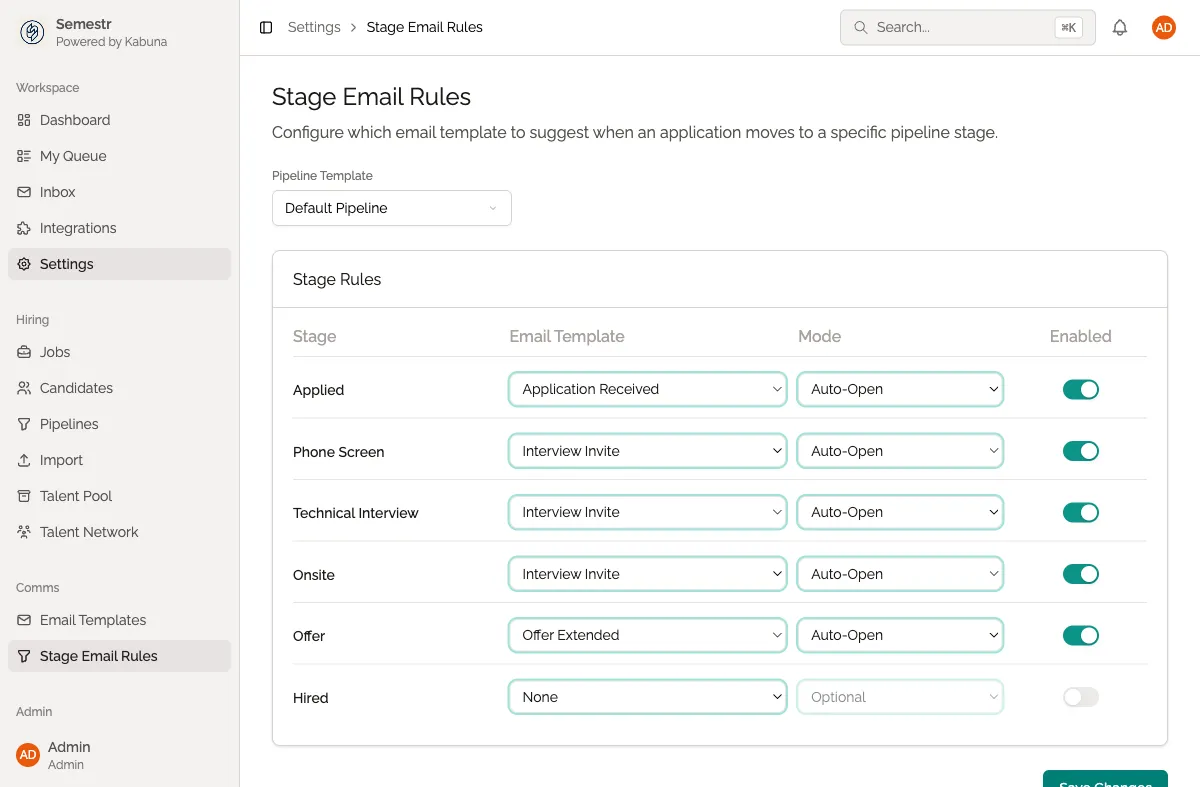Disable the Applied stage rule toggle
The height and width of the screenshot is (787, 1200).
[x=1080, y=390]
